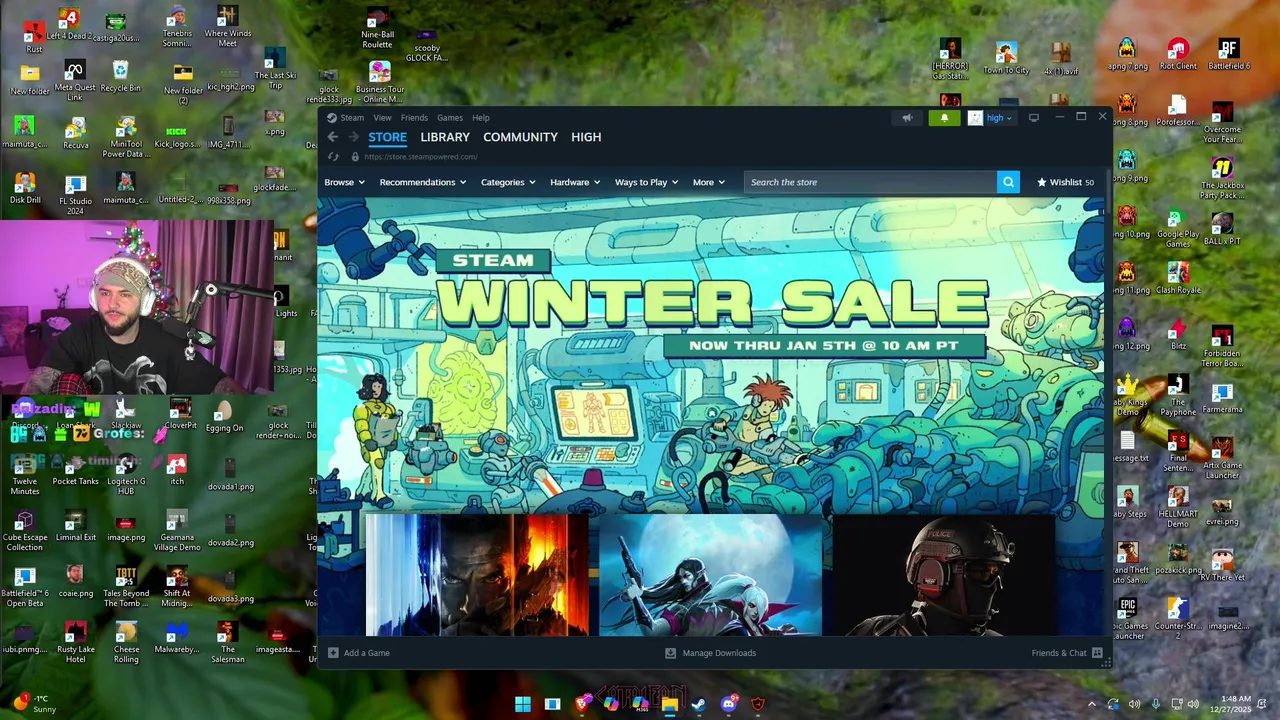Open the HIGH profile tab
Viewport: 1280px width, 720px height.
click(x=586, y=137)
